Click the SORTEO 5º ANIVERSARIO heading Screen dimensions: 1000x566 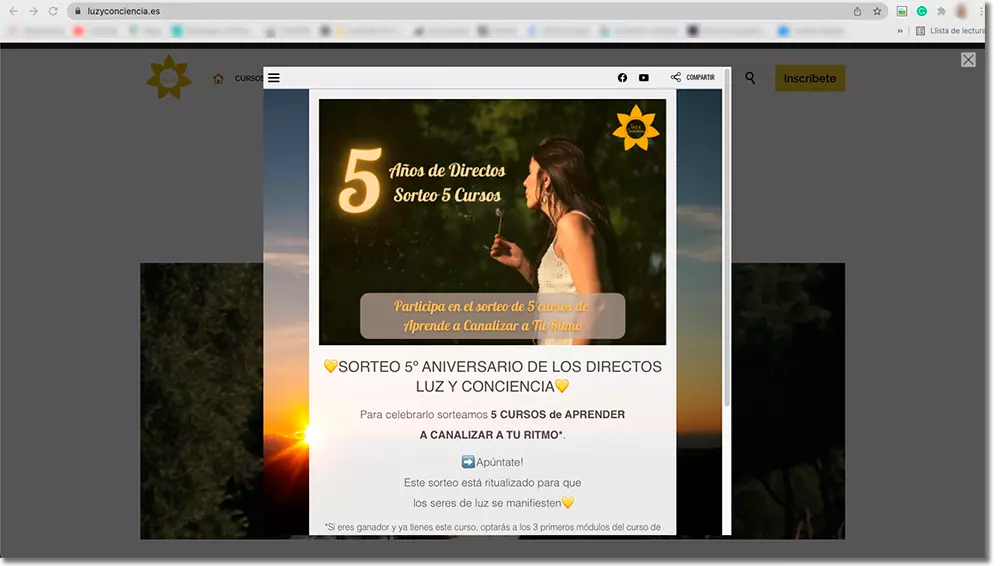492,376
